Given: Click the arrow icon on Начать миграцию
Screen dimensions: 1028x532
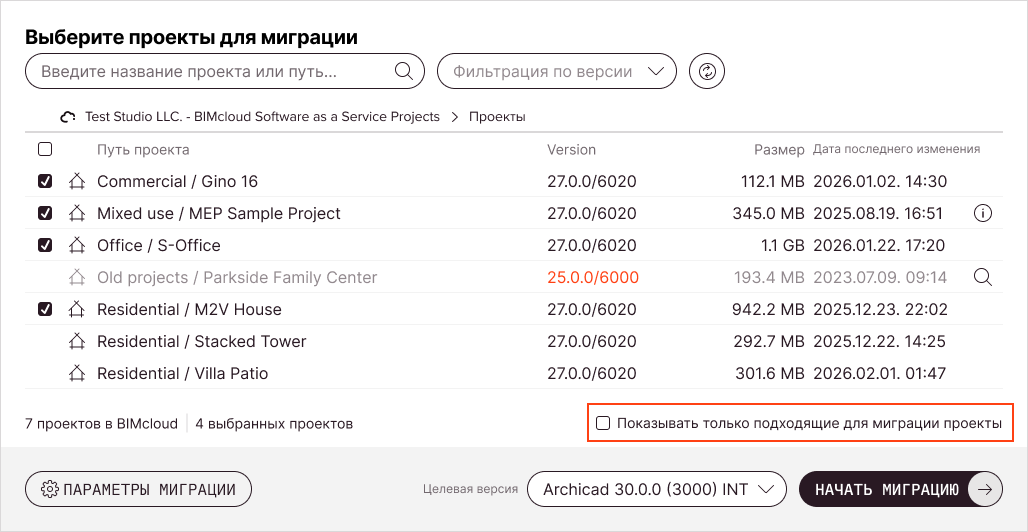Looking at the screenshot, I should coord(985,489).
